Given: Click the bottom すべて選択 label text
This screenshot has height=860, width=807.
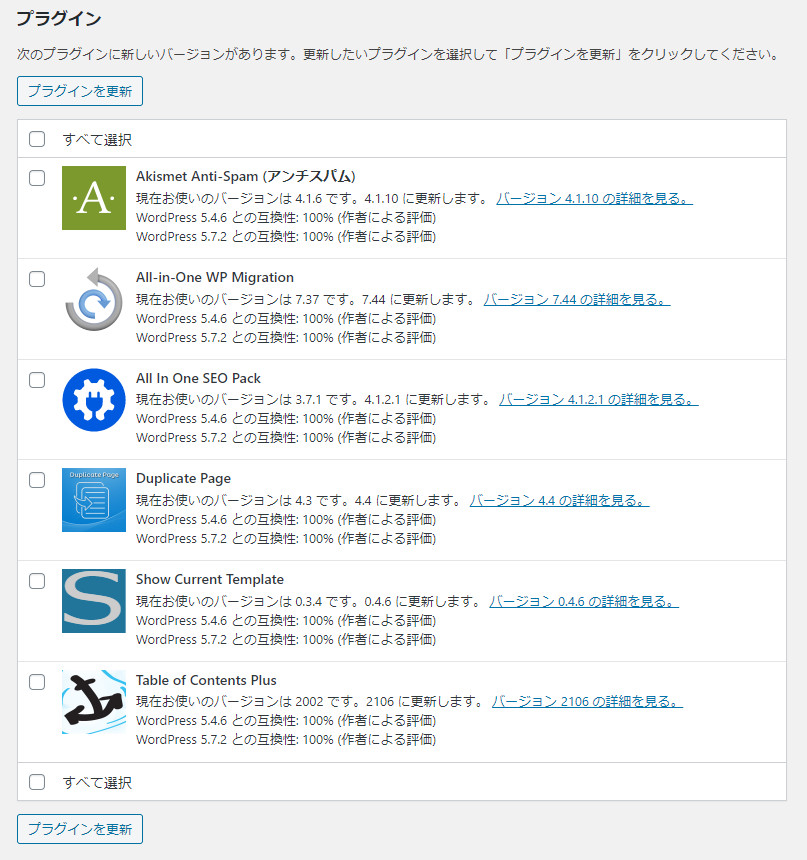Looking at the screenshot, I should (x=97, y=783).
